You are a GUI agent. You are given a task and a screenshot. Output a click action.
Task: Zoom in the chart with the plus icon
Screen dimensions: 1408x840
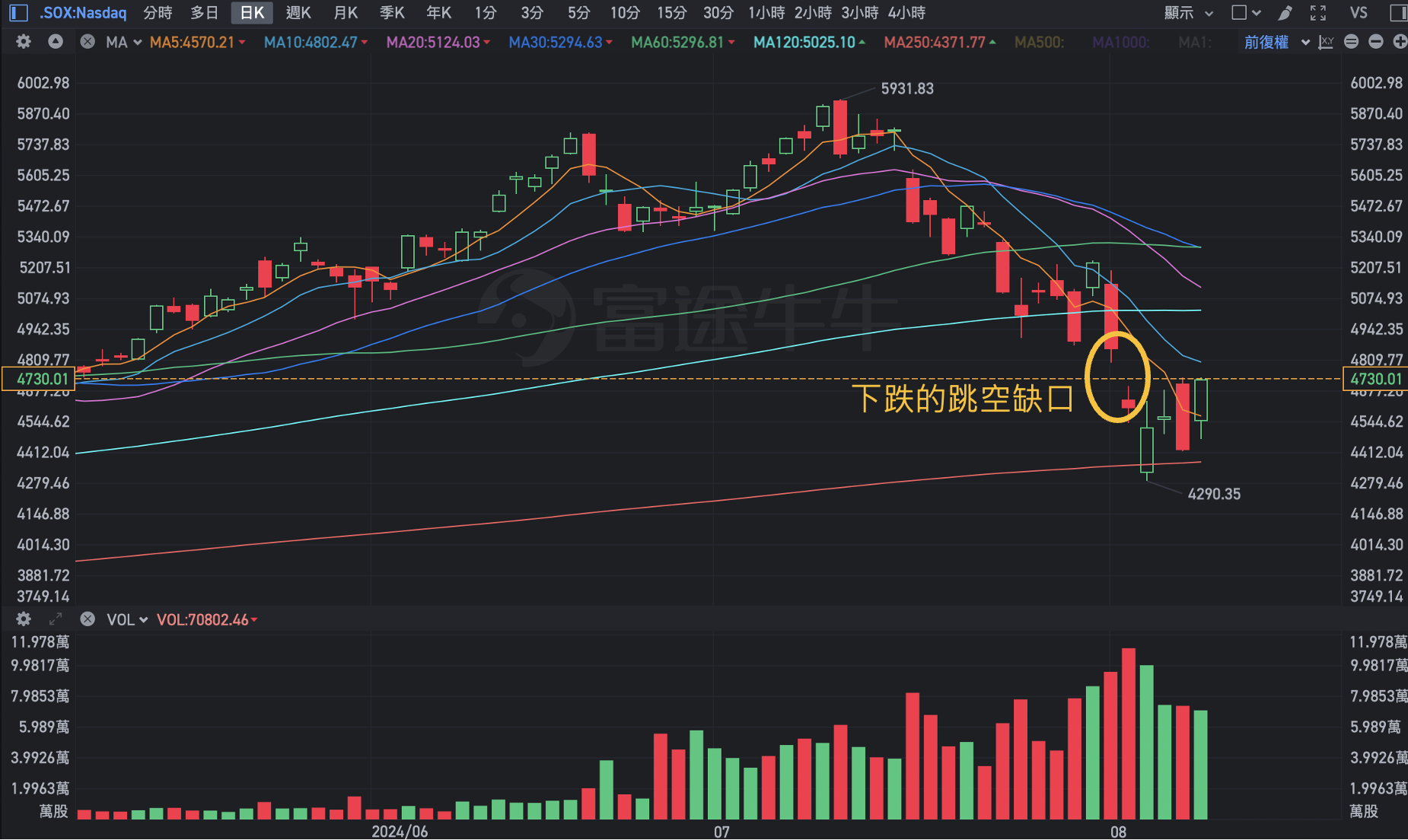point(1400,42)
